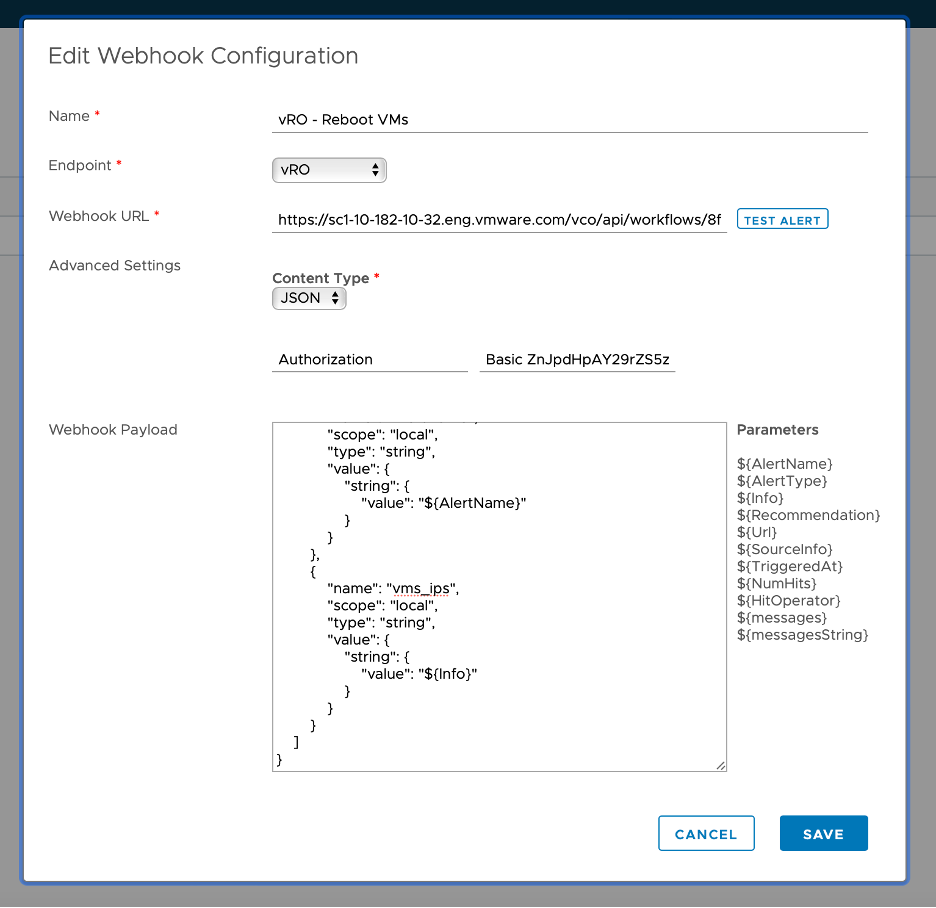Click the ${SourceInfo} parameter
Screen dimensions: 936x908
coord(785,549)
